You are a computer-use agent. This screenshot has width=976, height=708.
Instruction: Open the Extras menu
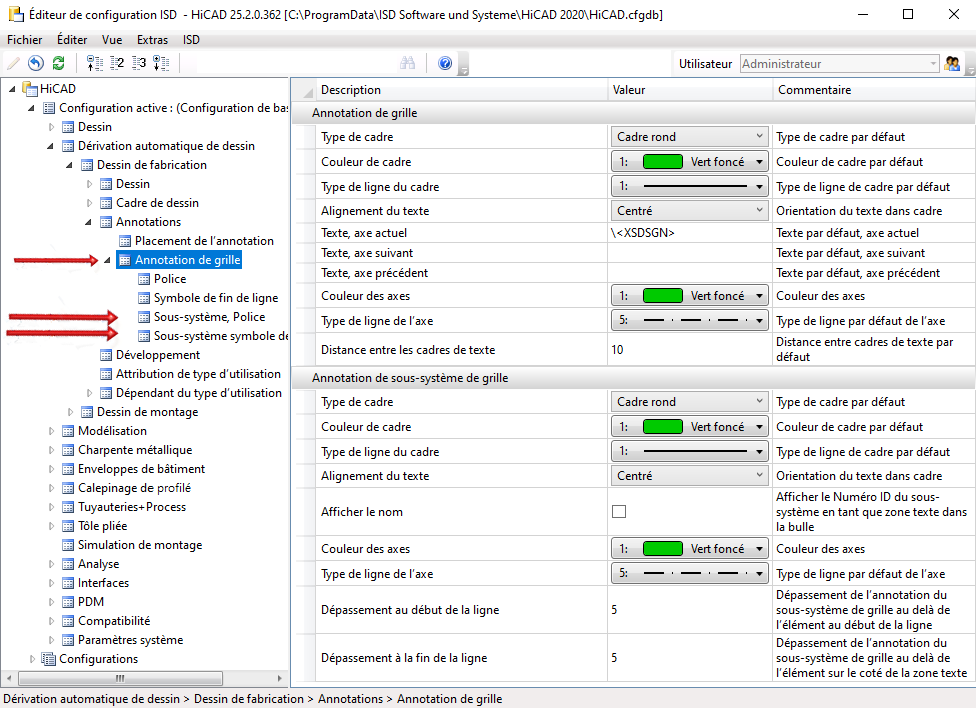coord(152,40)
